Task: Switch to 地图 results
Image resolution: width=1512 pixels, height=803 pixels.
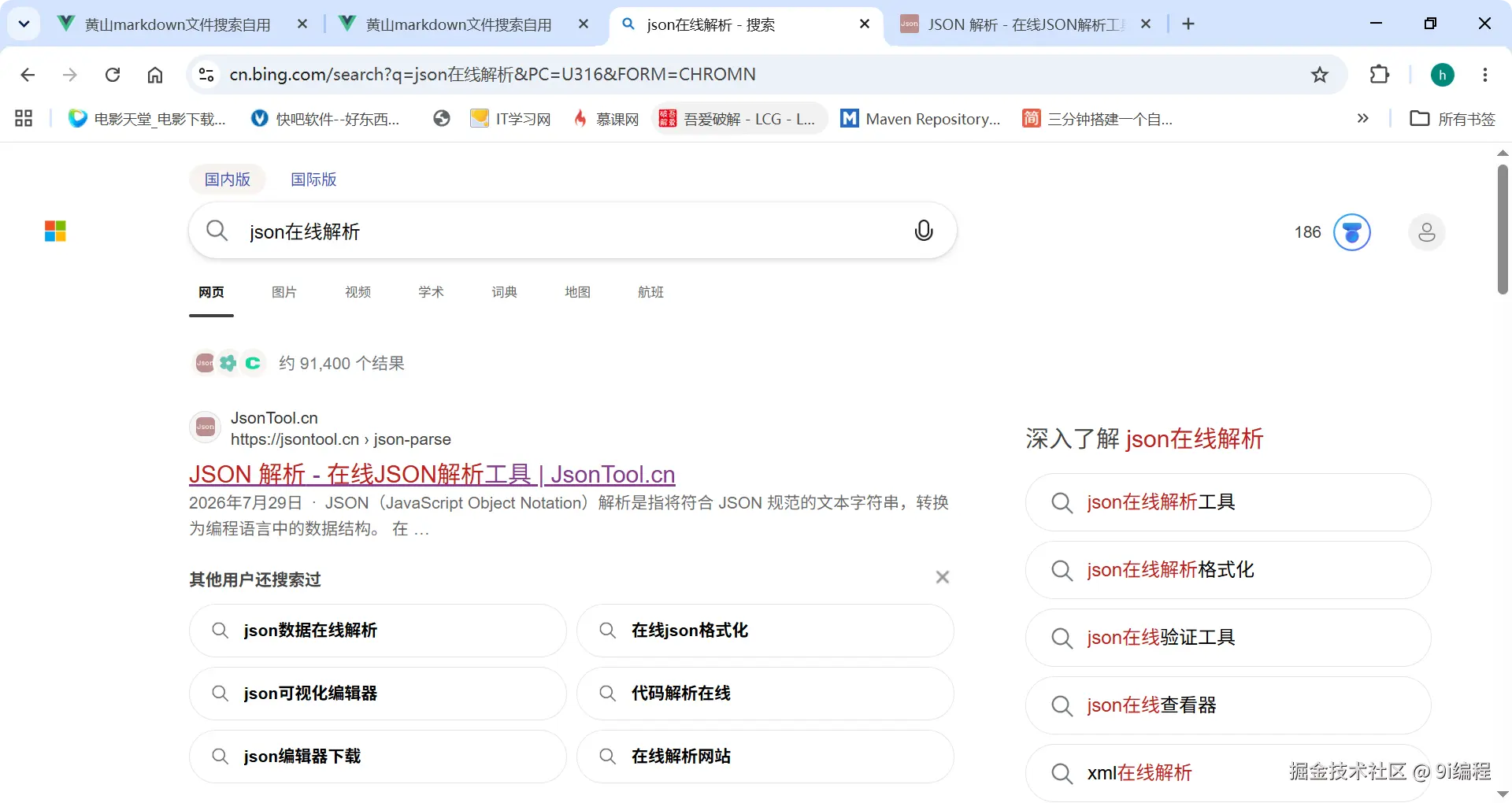Action: pyautogui.click(x=577, y=293)
